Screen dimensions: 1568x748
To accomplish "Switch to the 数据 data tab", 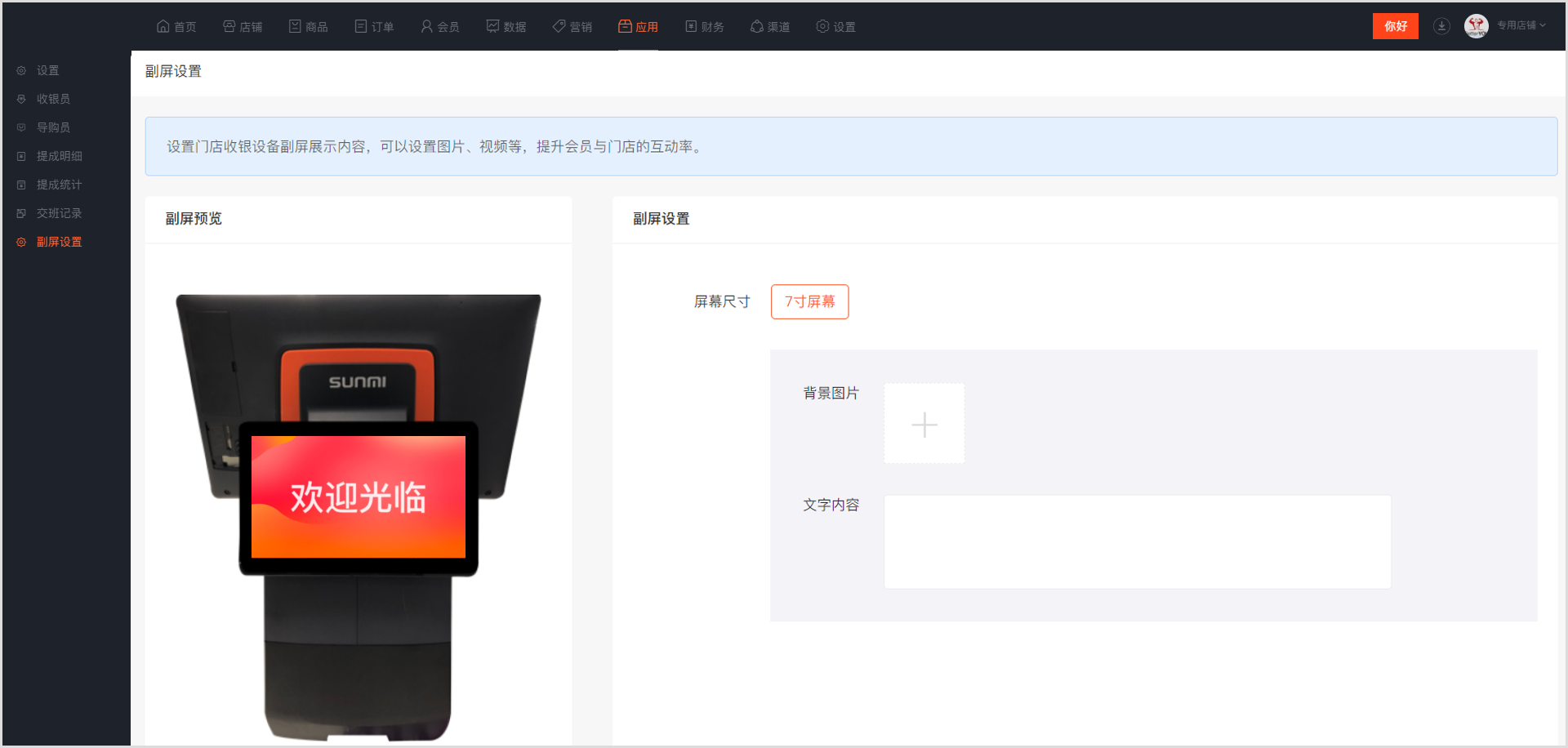I will point(506,26).
